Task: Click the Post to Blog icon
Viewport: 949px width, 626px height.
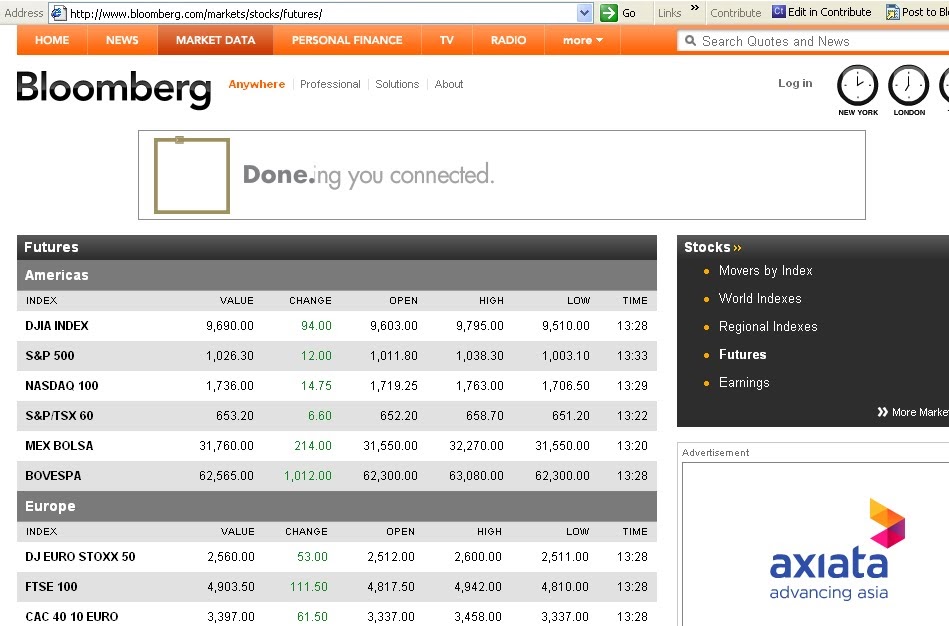Action: click(x=893, y=12)
